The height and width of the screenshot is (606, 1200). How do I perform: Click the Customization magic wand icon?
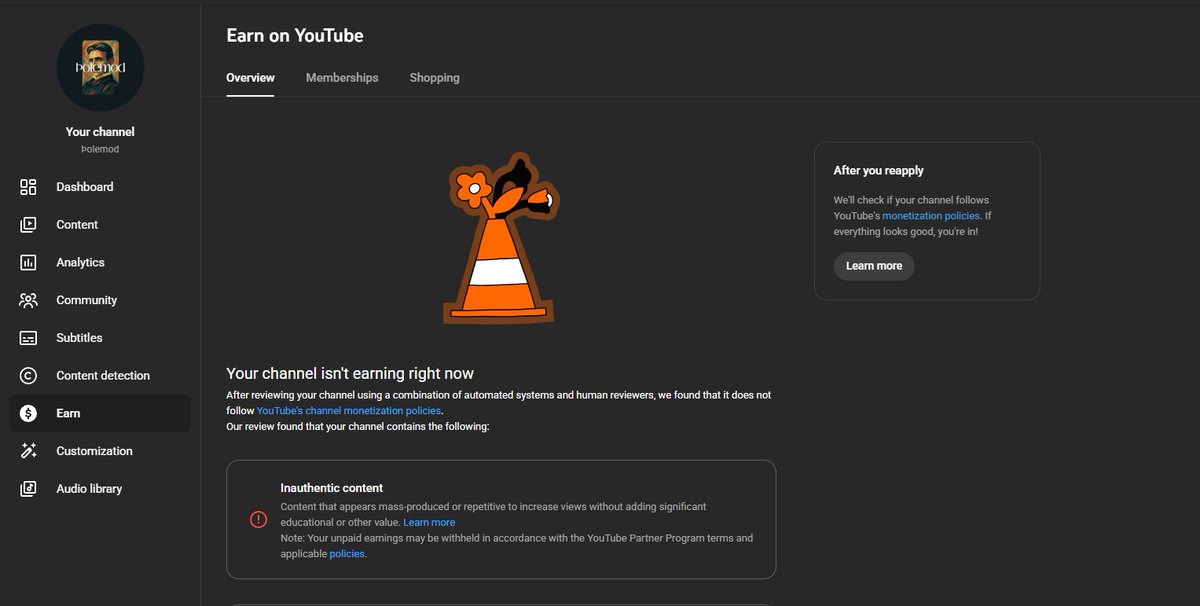click(28, 451)
